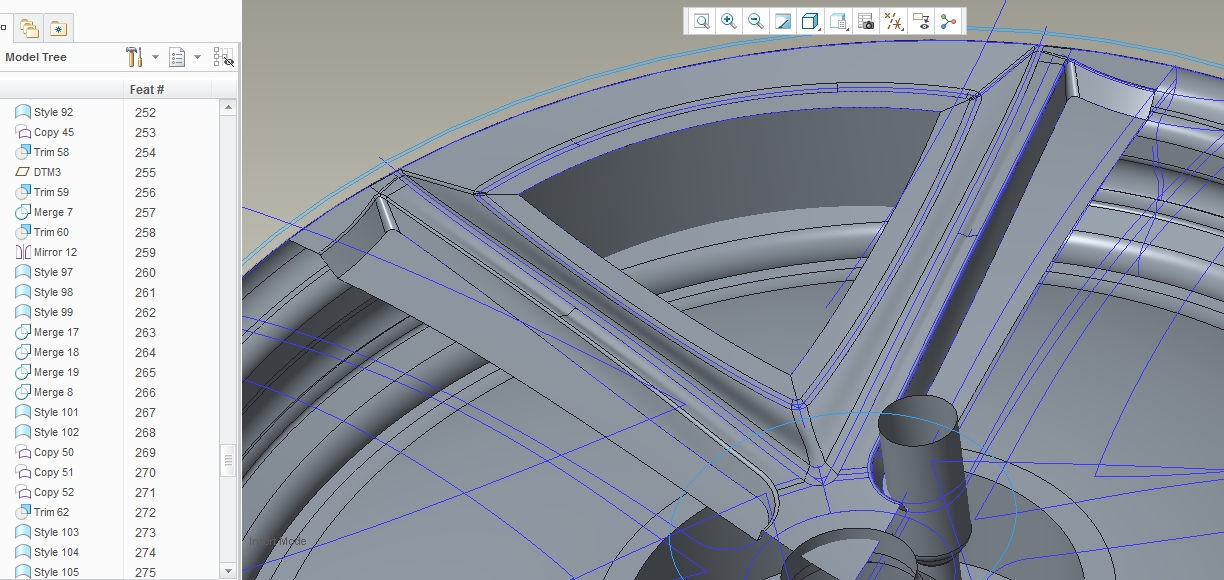Click the View Manager camera icon

[x=867, y=21]
